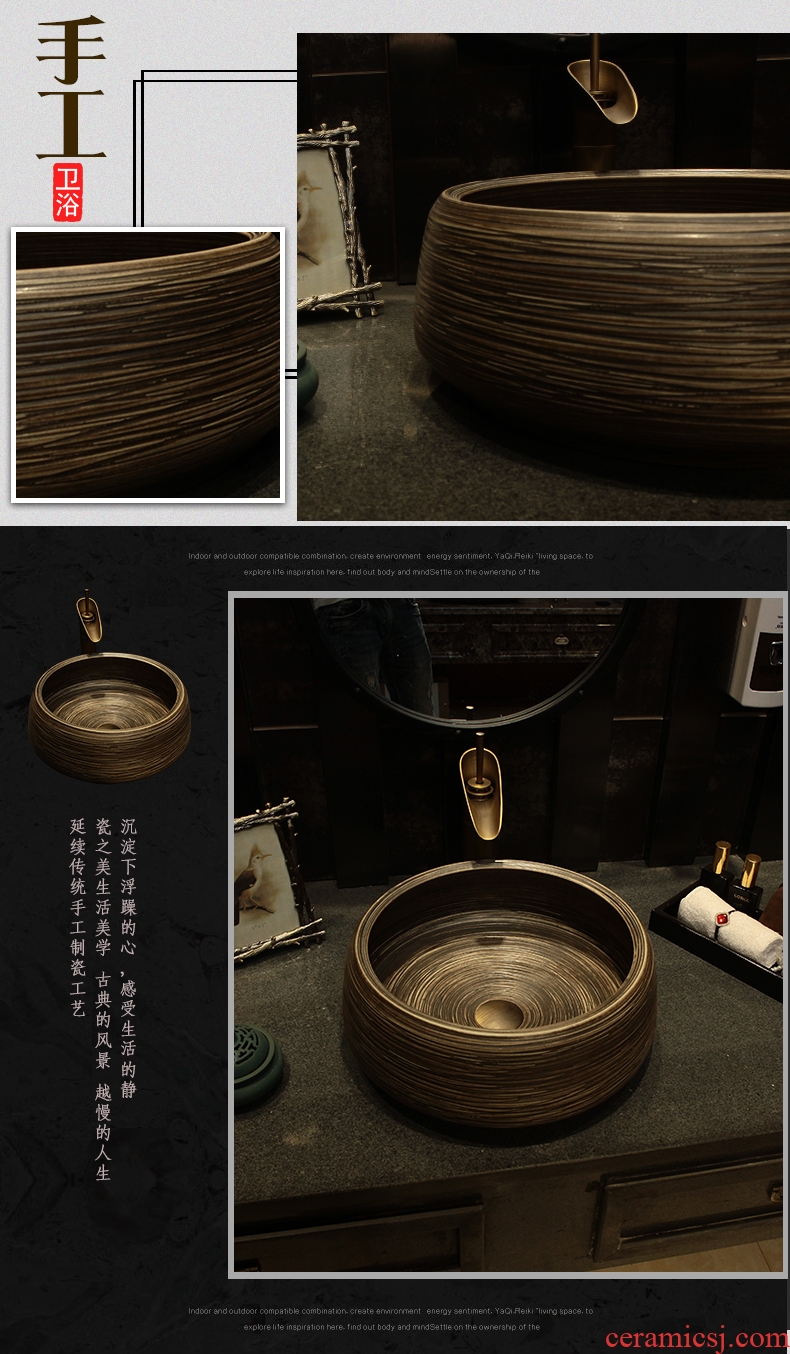Click the vertical text 延续传统手工制瓷工艺

[x=78, y=918]
